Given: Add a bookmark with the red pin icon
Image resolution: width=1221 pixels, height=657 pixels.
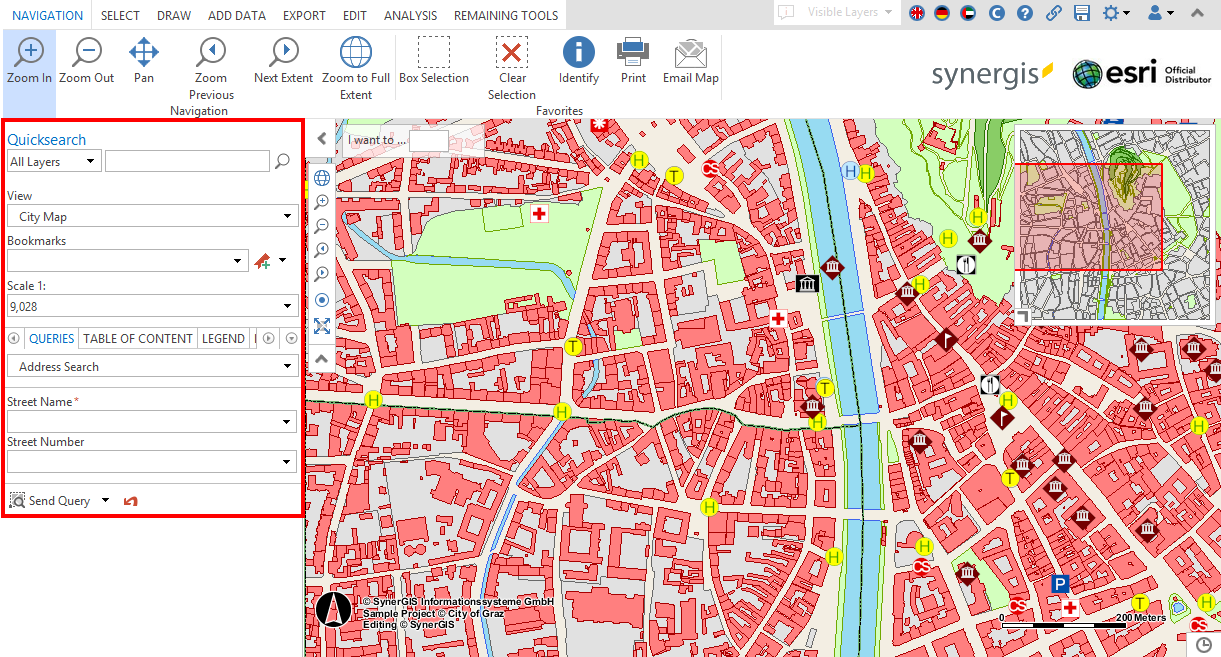Looking at the screenshot, I should click(x=262, y=261).
